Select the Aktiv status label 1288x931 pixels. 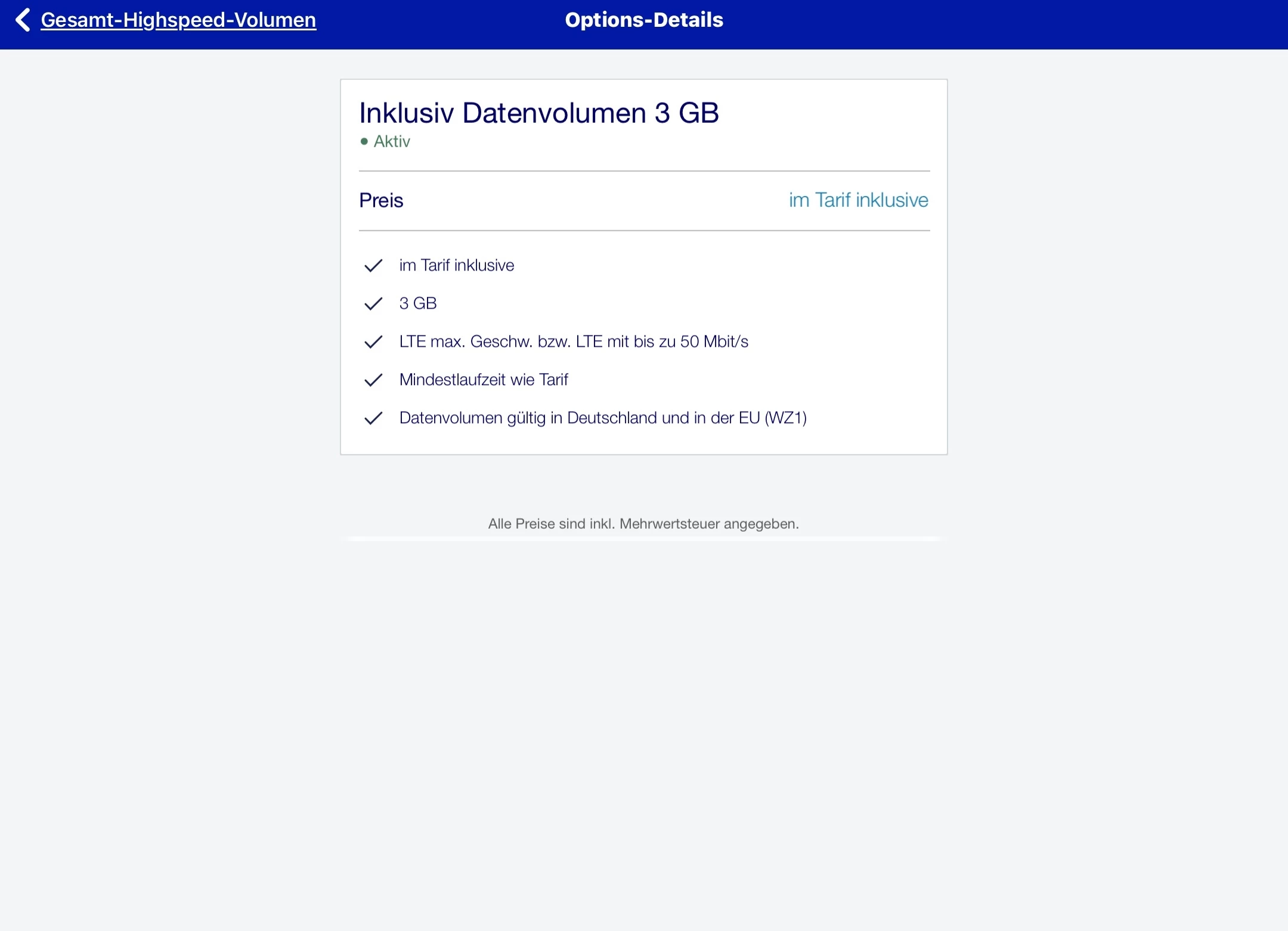pyautogui.click(x=392, y=141)
